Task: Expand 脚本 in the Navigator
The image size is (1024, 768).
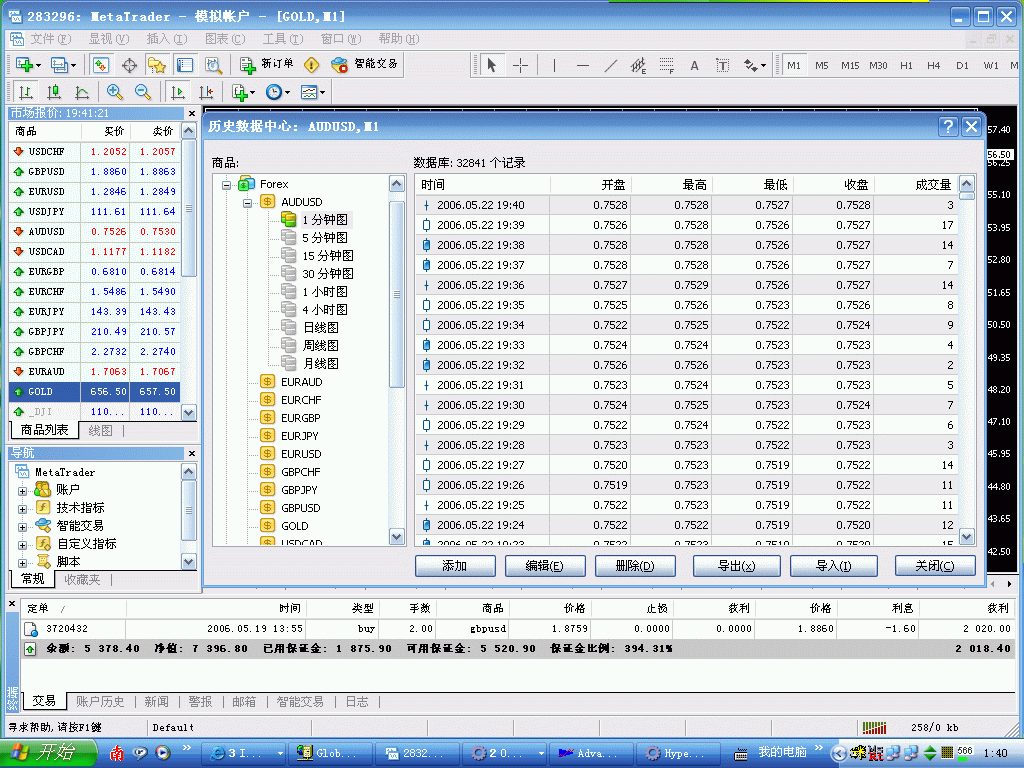Action: [22, 562]
